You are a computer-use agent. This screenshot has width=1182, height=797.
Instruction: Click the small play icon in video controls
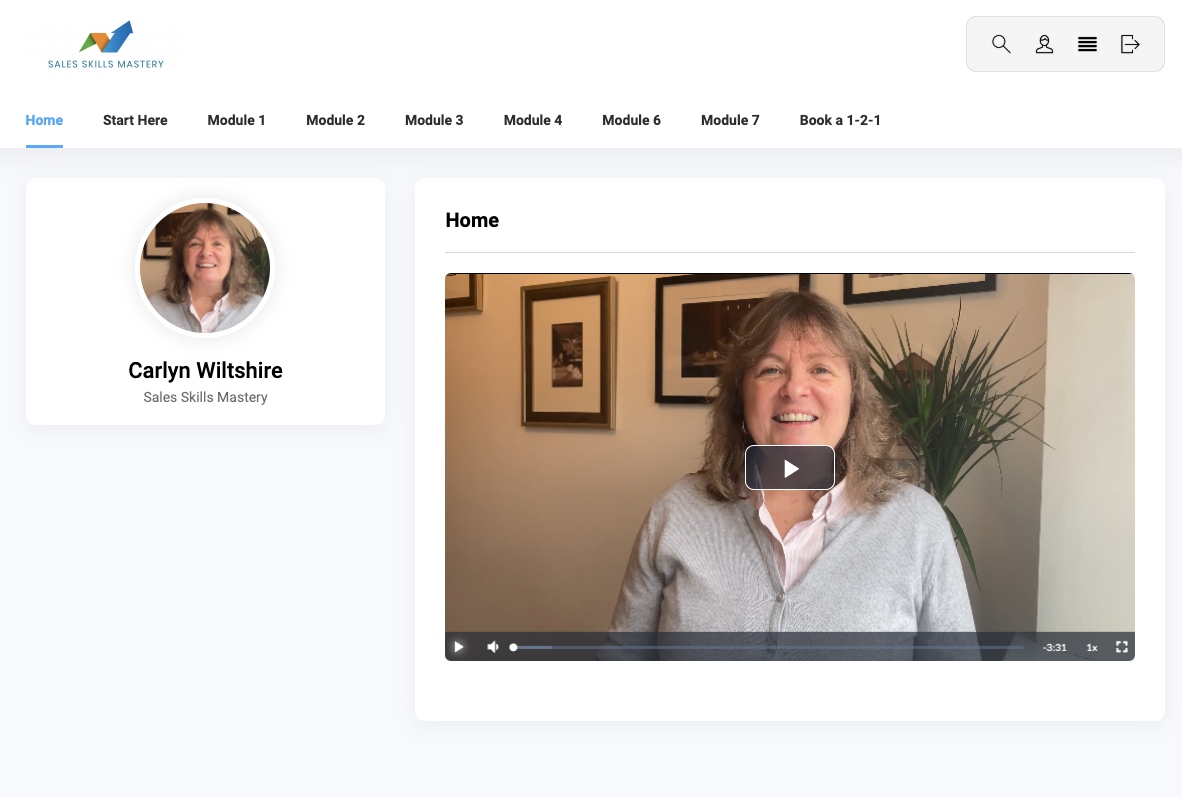(459, 647)
